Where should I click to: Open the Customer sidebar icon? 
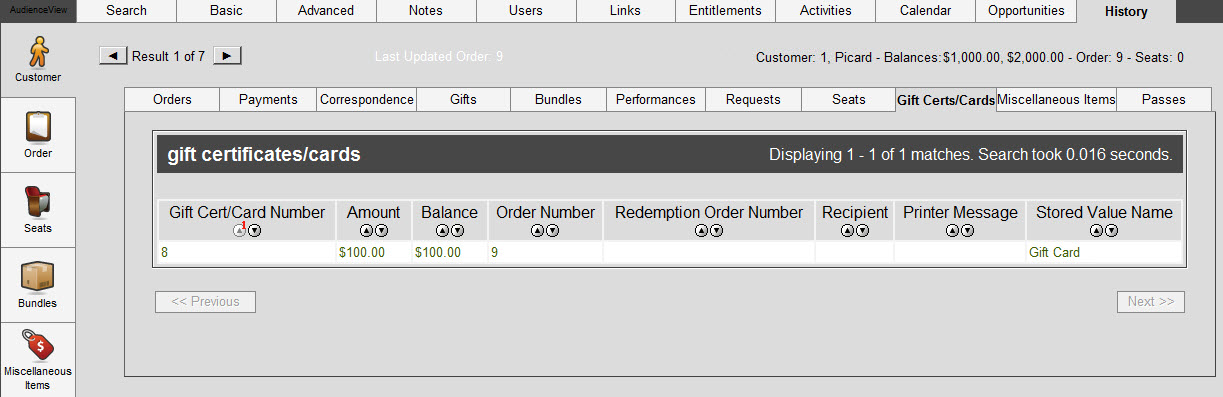pos(38,53)
